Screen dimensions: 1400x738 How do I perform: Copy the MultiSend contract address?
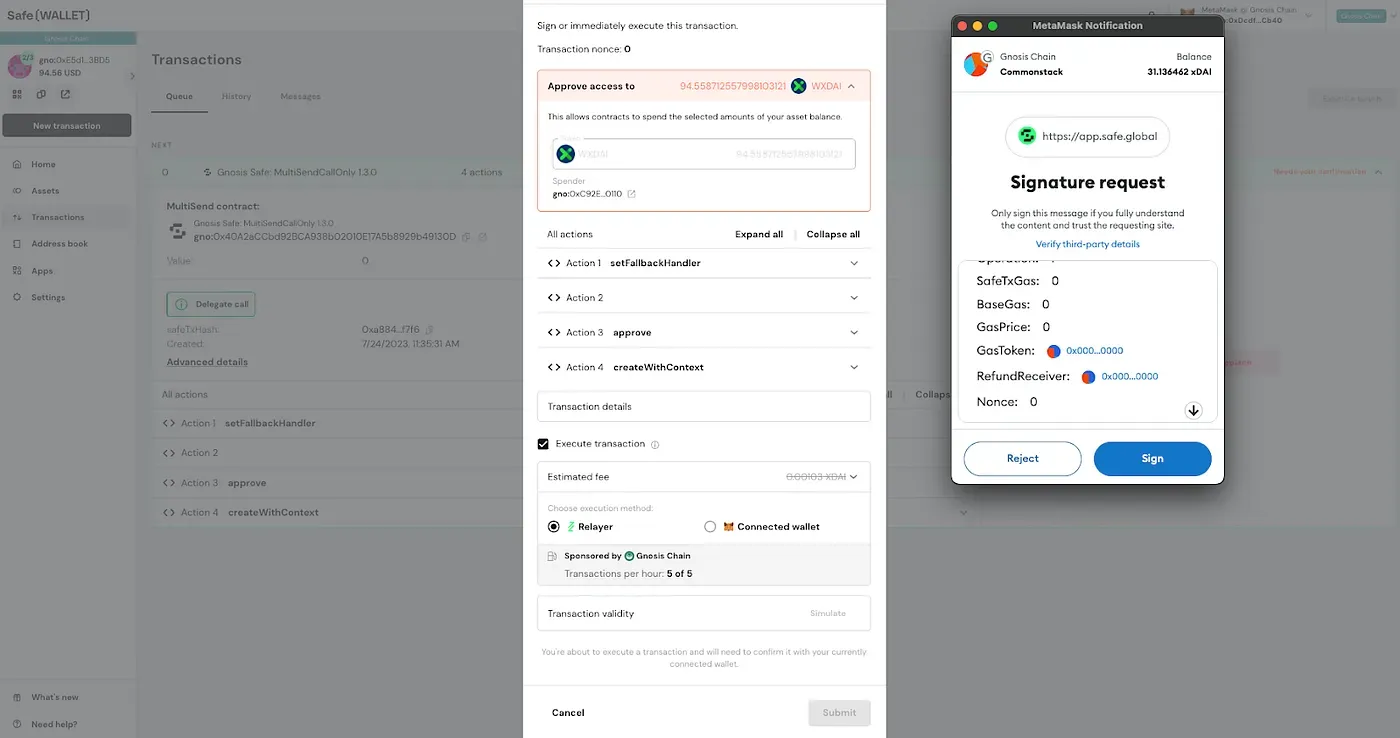[x=467, y=237]
